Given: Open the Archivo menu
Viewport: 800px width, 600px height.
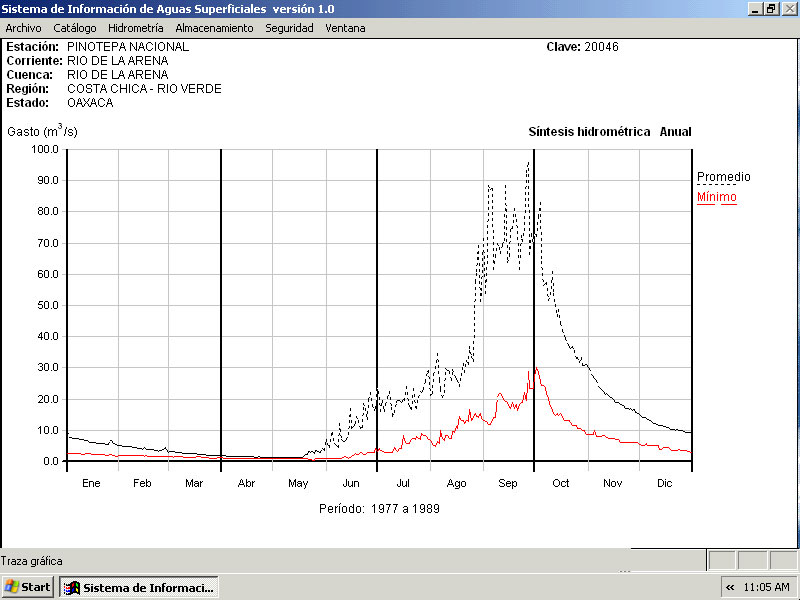Looking at the screenshot, I should 23,28.
